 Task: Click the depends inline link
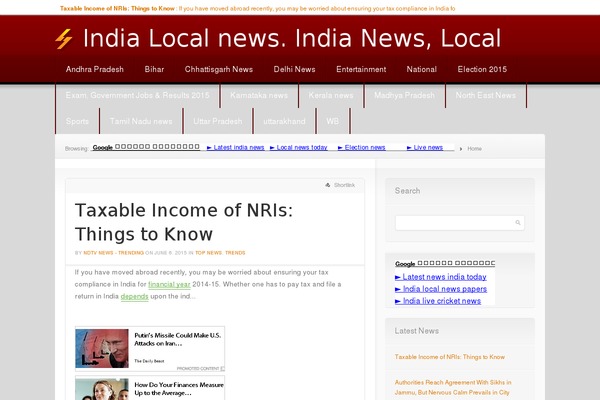coord(134,296)
